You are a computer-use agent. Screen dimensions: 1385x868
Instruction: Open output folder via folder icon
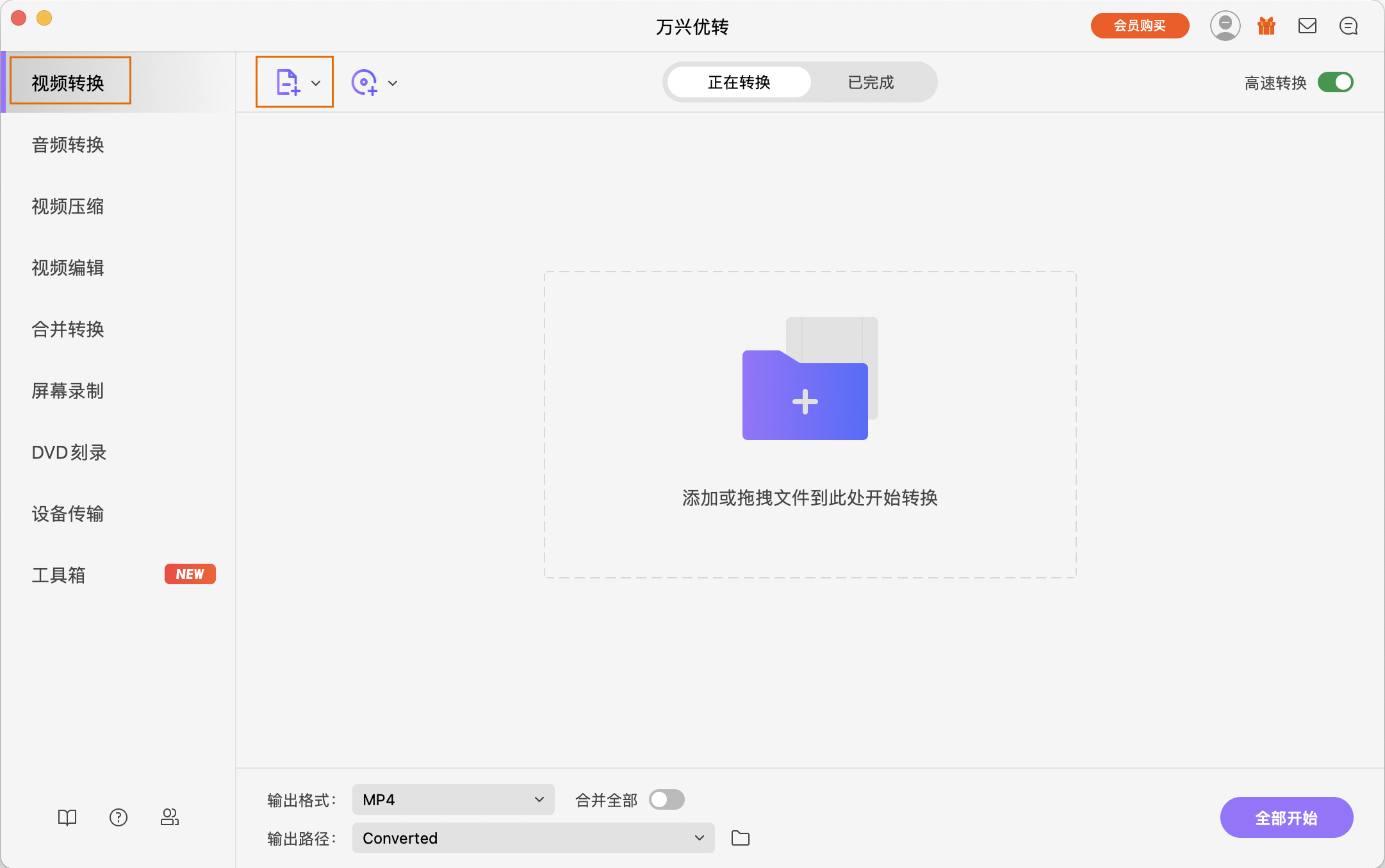(x=741, y=838)
